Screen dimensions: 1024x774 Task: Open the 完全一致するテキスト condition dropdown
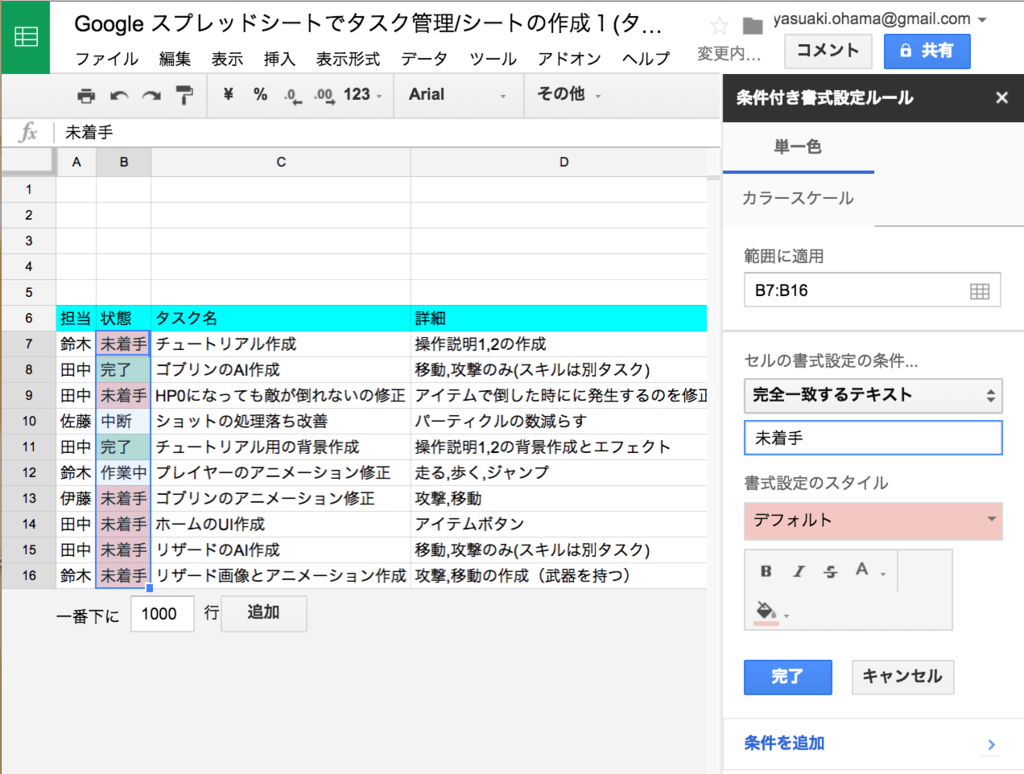point(872,395)
